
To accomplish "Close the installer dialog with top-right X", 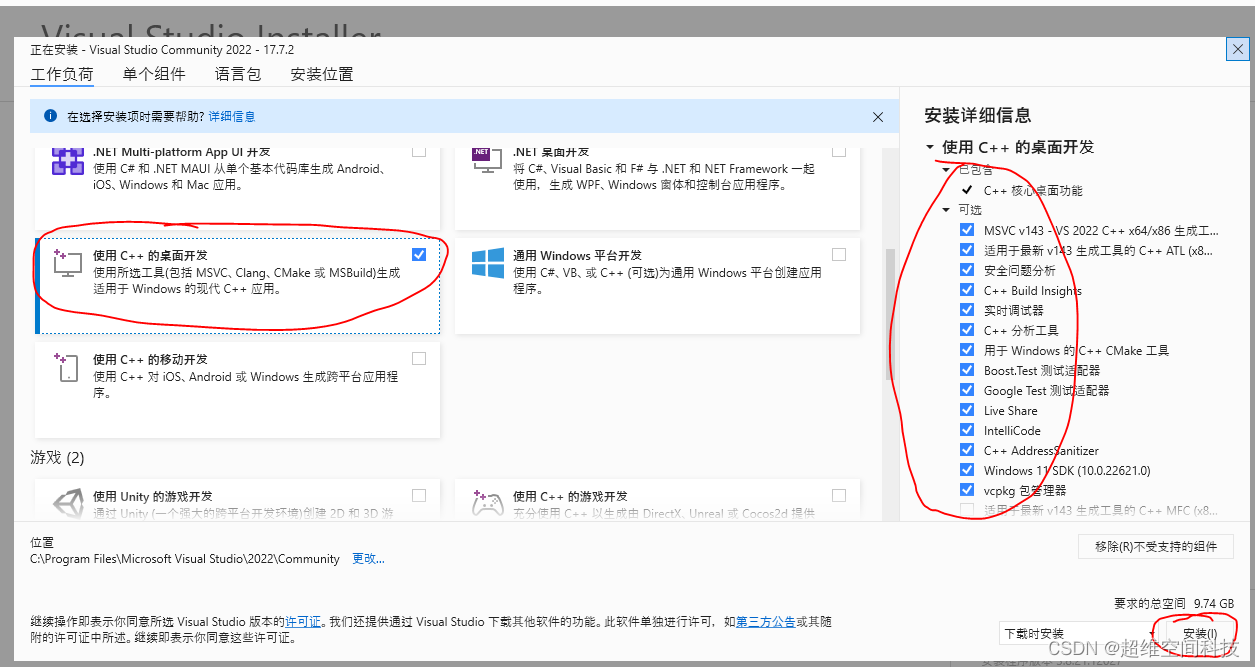I will [1236, 49].
